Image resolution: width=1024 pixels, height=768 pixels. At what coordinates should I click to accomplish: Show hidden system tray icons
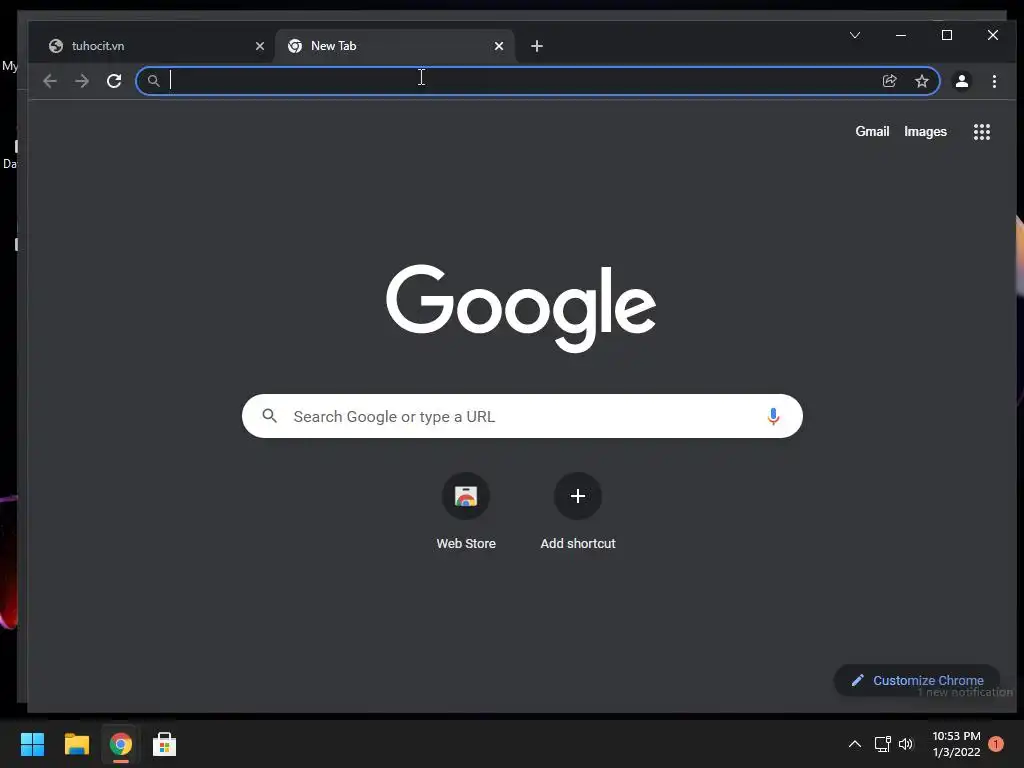click(854, 744)
